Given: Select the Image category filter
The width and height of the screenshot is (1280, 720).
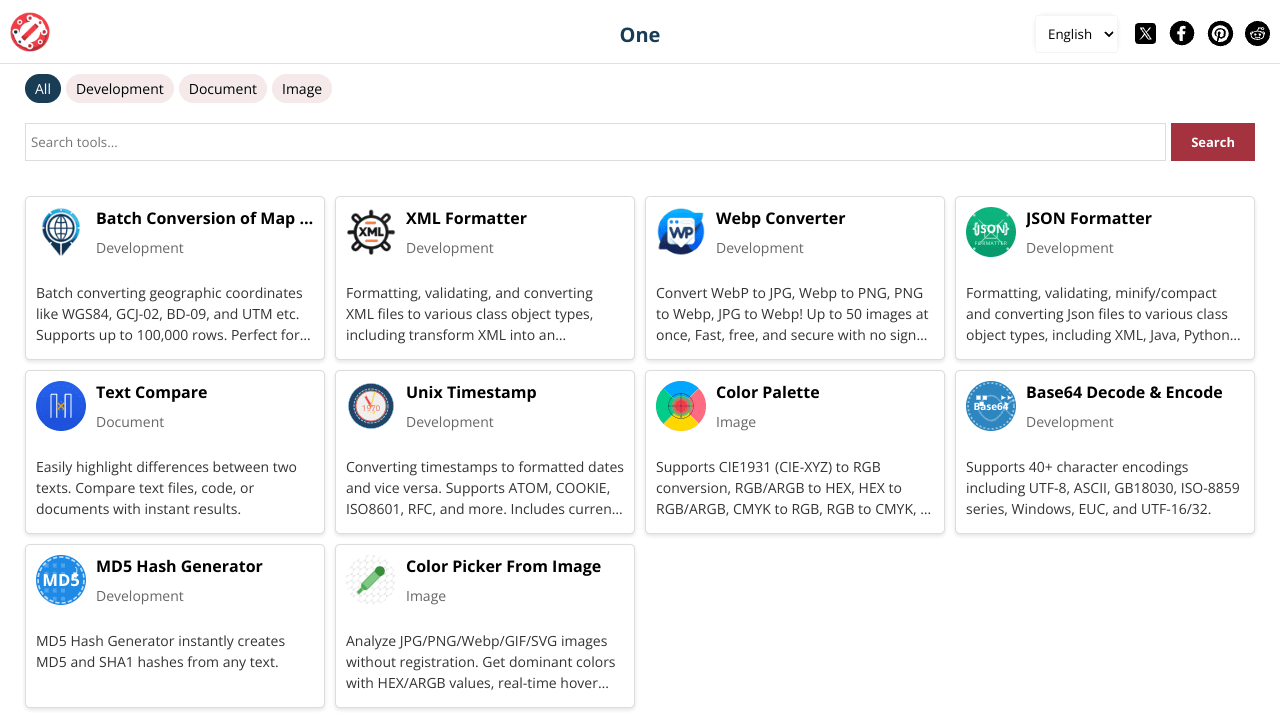Looking at the screenshot, I should point(302,89).
